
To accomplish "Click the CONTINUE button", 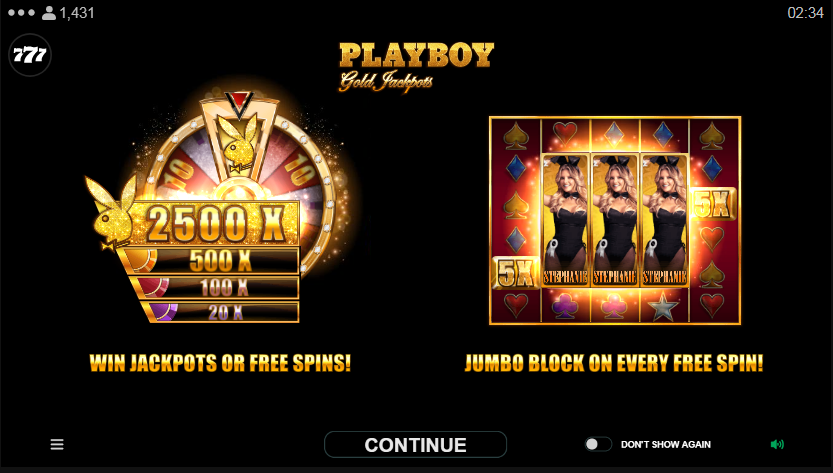I will pyautogui.click(x=415, y=444).
